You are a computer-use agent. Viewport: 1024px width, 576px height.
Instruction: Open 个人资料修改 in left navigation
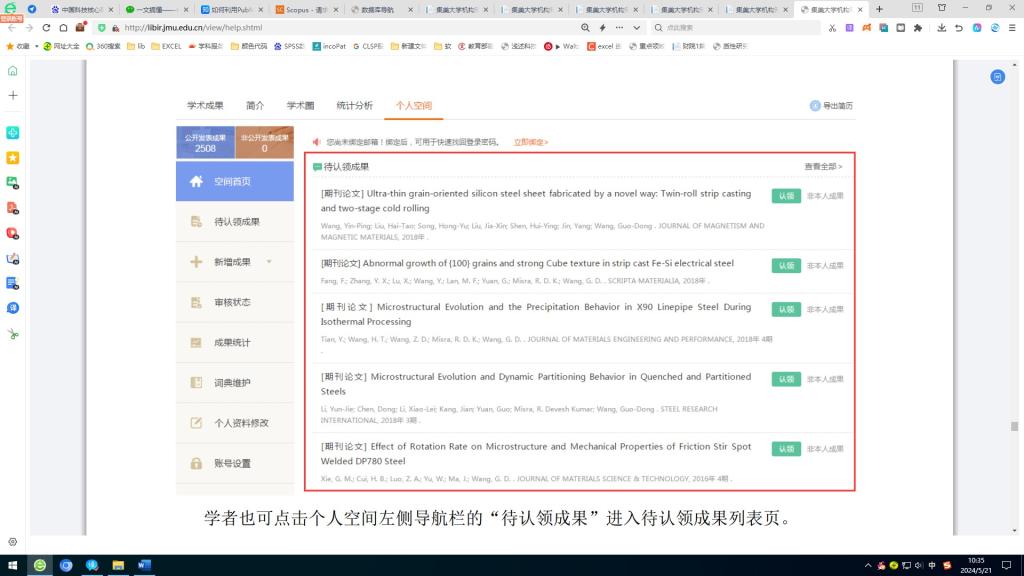[235, 423]
